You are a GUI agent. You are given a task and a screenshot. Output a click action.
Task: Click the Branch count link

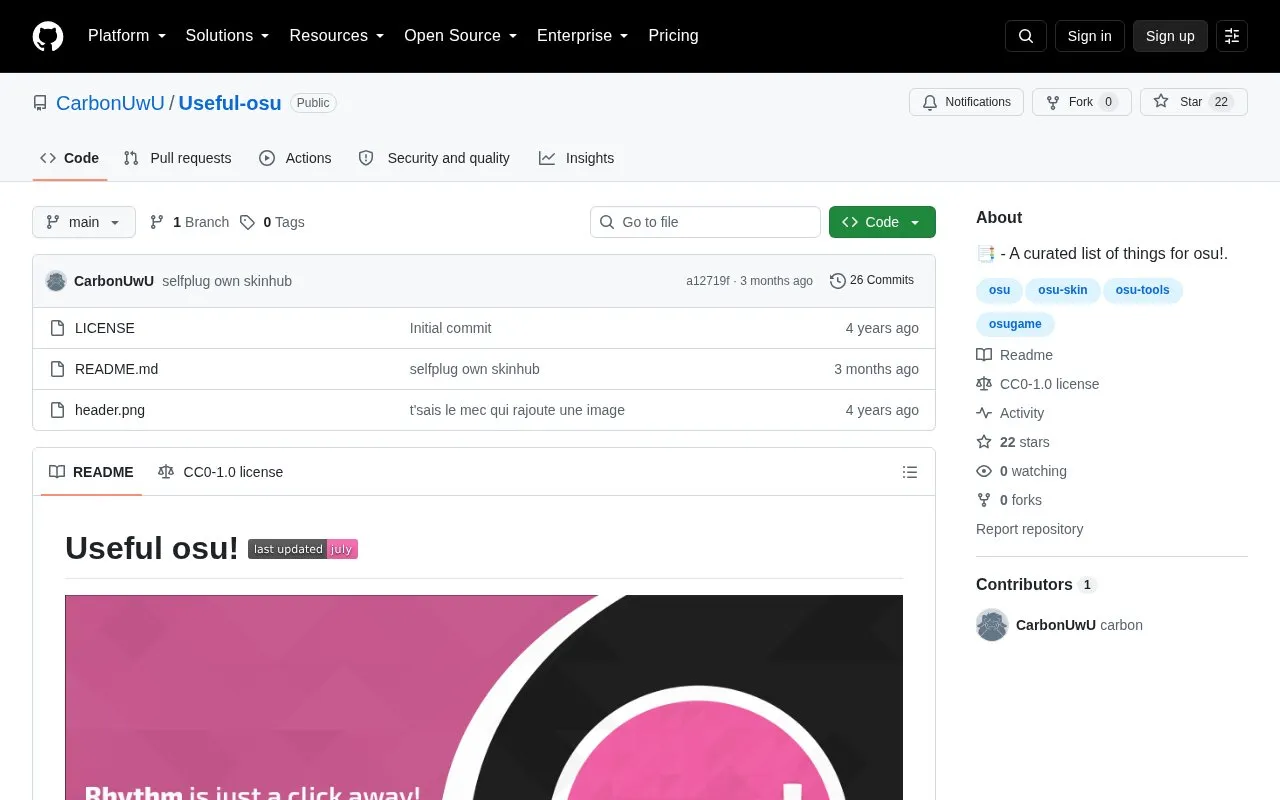click(x=189, y=222)
